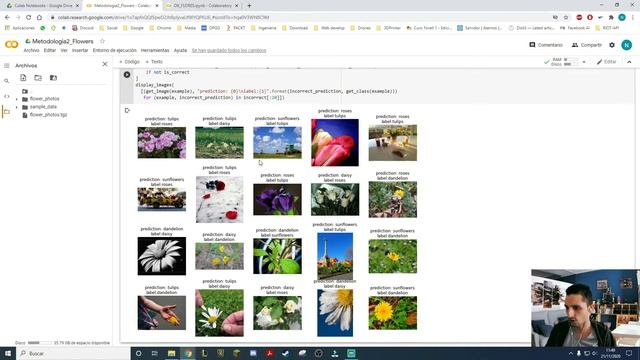Open the Editar menu
This screenshot has height=360, width=640.
pyautogui.click(x=50, y=50)
